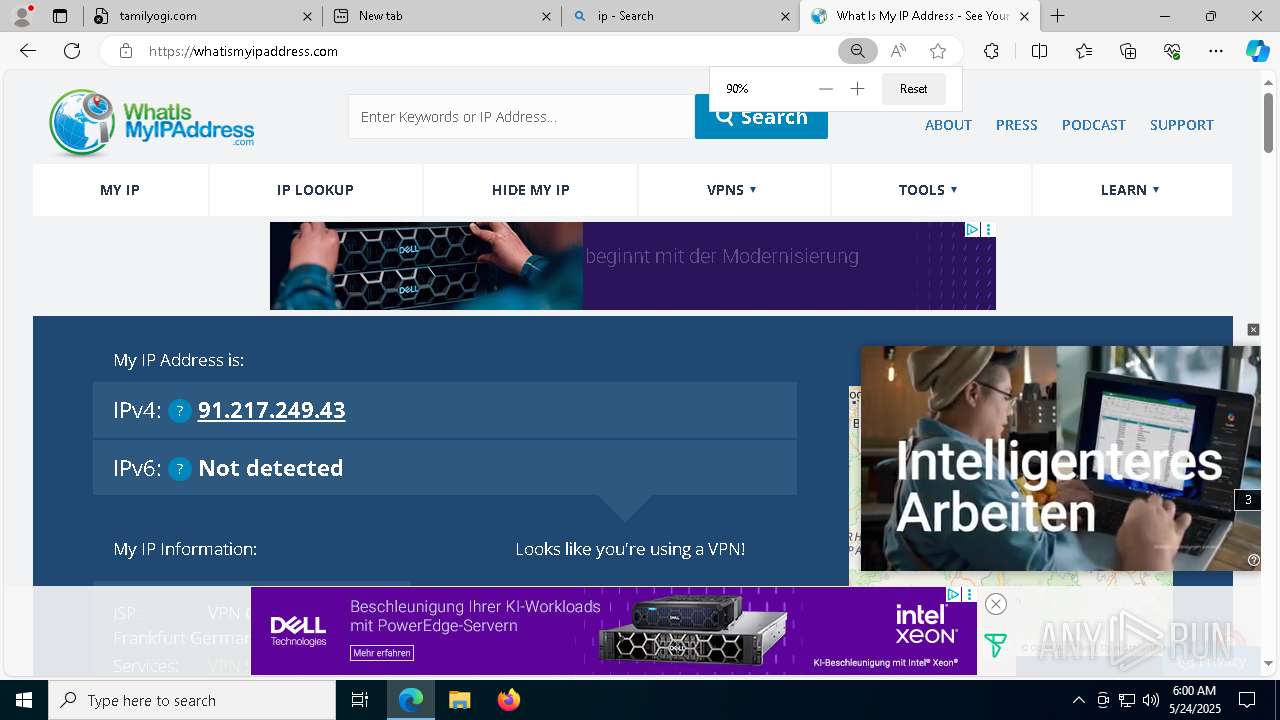The height and width of the screenshot is (720, 1280).
Task: Close the bottom Dell banner ad
Action: pos(995,604)
